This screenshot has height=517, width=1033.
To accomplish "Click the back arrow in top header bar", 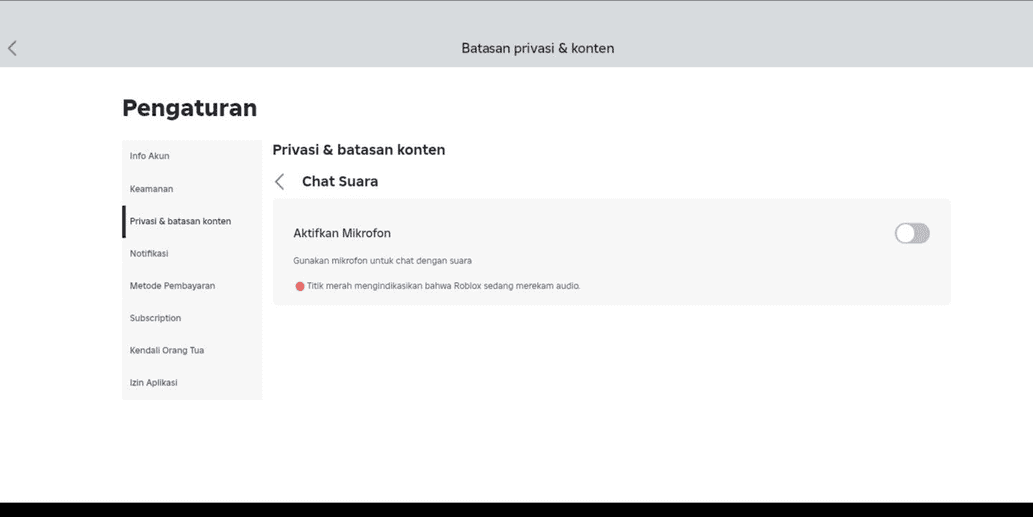I will (13, 48).
